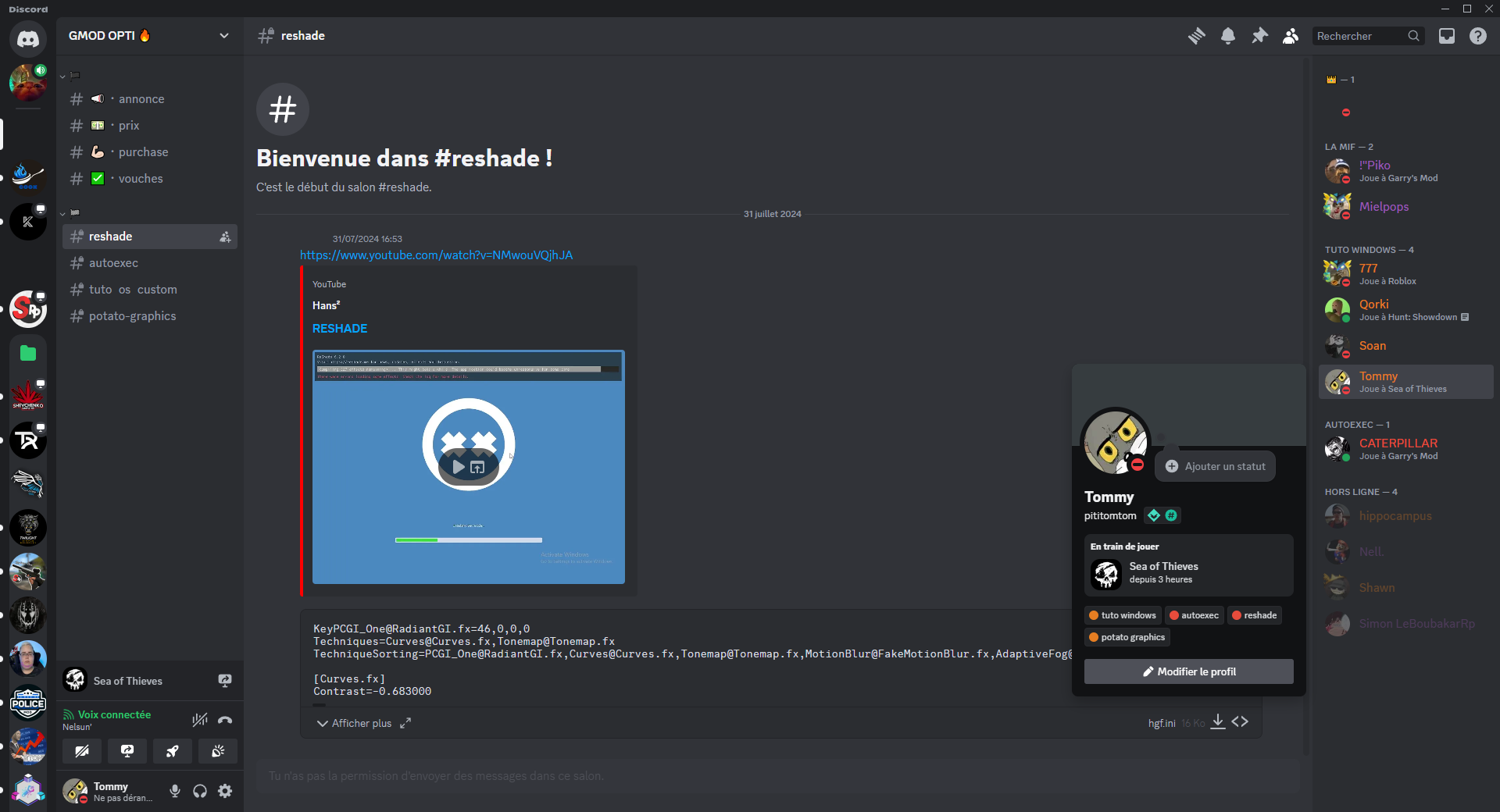
Task: Select member Soan in the member list
Action: tap(1406, 346)
